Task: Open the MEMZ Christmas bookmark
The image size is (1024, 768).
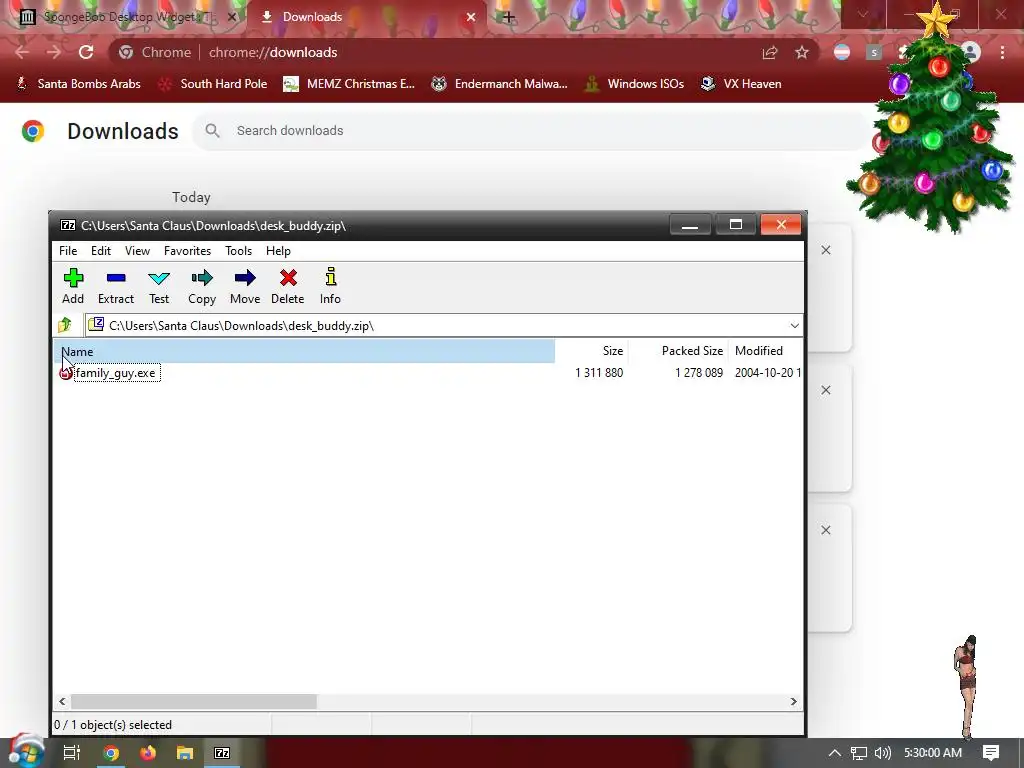Action: pos(349,84)
